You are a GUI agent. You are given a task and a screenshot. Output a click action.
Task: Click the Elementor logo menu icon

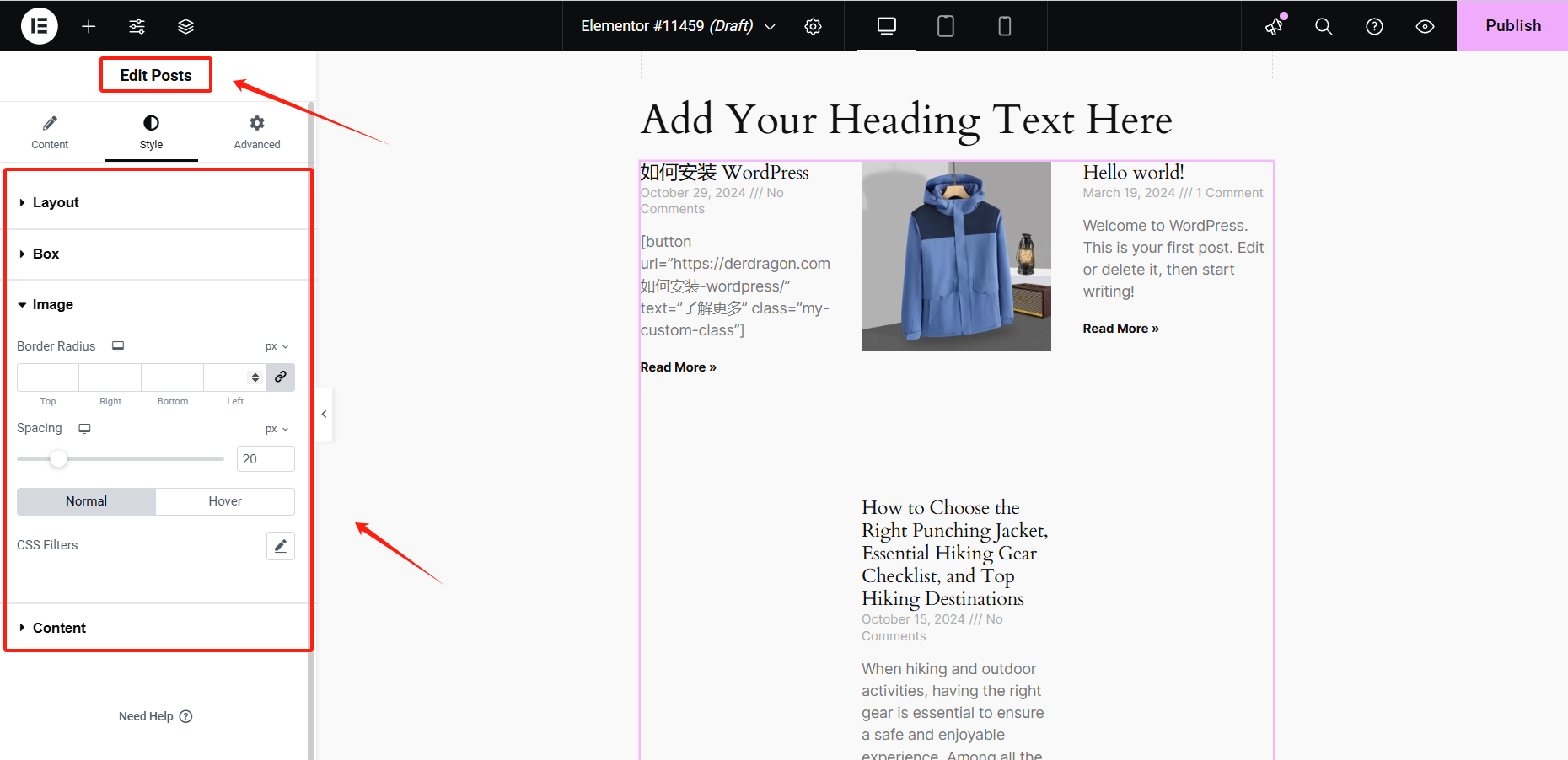pos(39,26)
